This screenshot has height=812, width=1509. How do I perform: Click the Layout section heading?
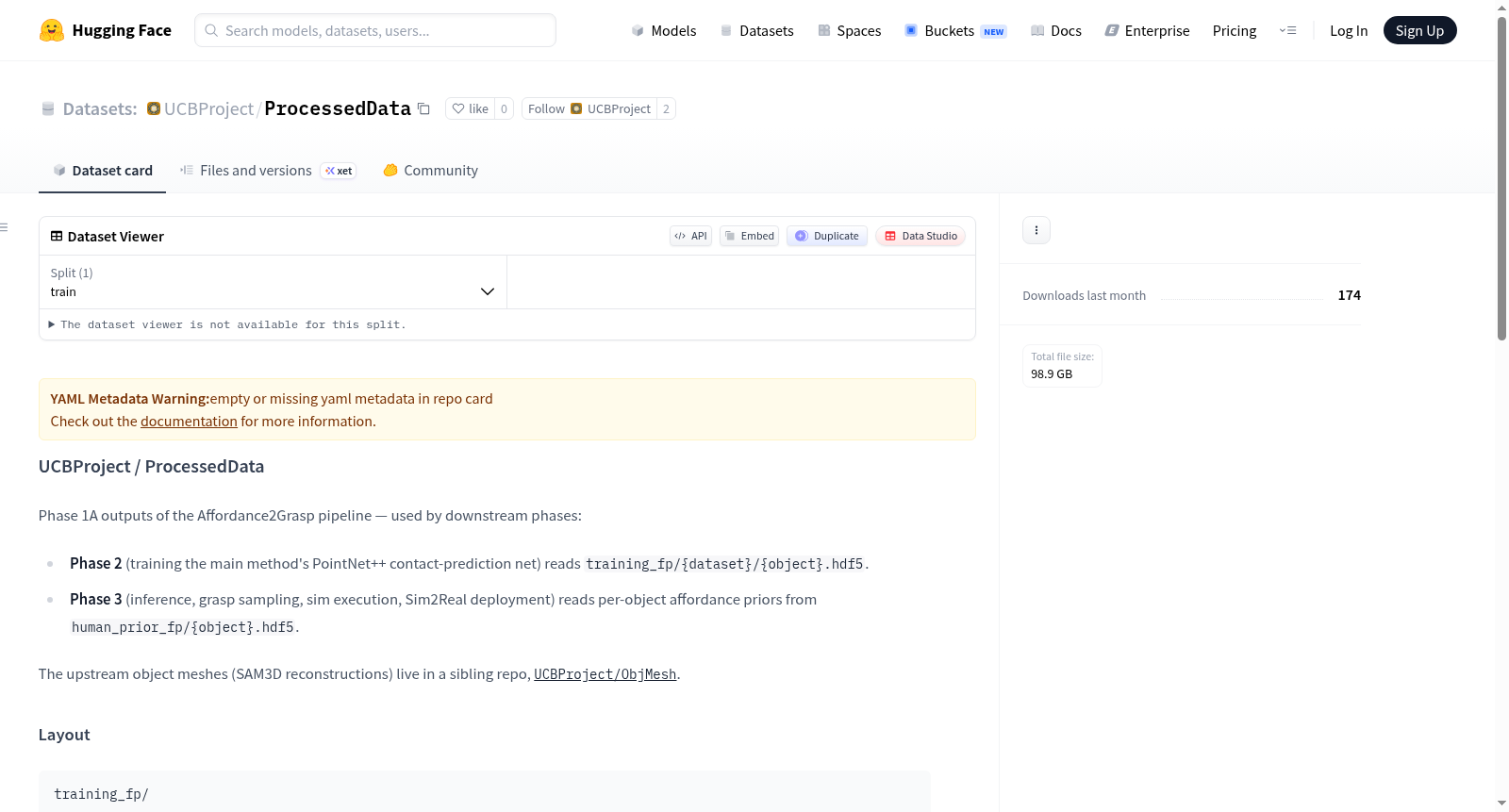point(64,735)
